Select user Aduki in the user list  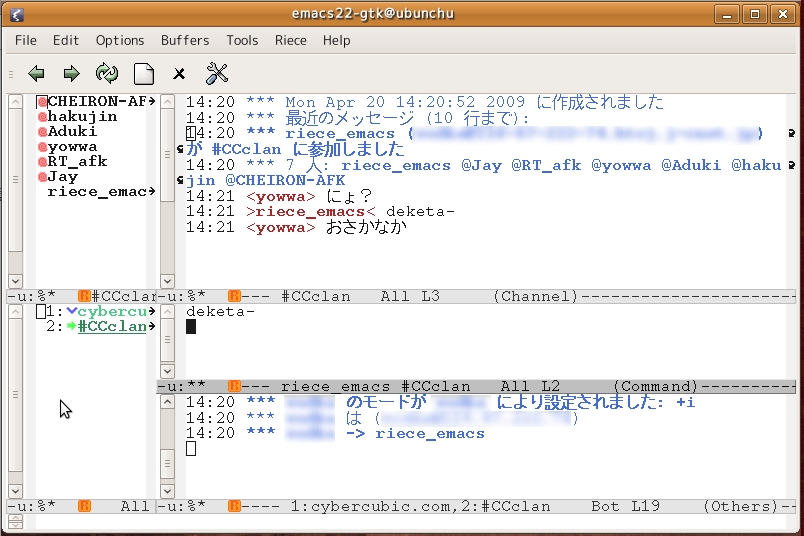(x=72, y=131)
